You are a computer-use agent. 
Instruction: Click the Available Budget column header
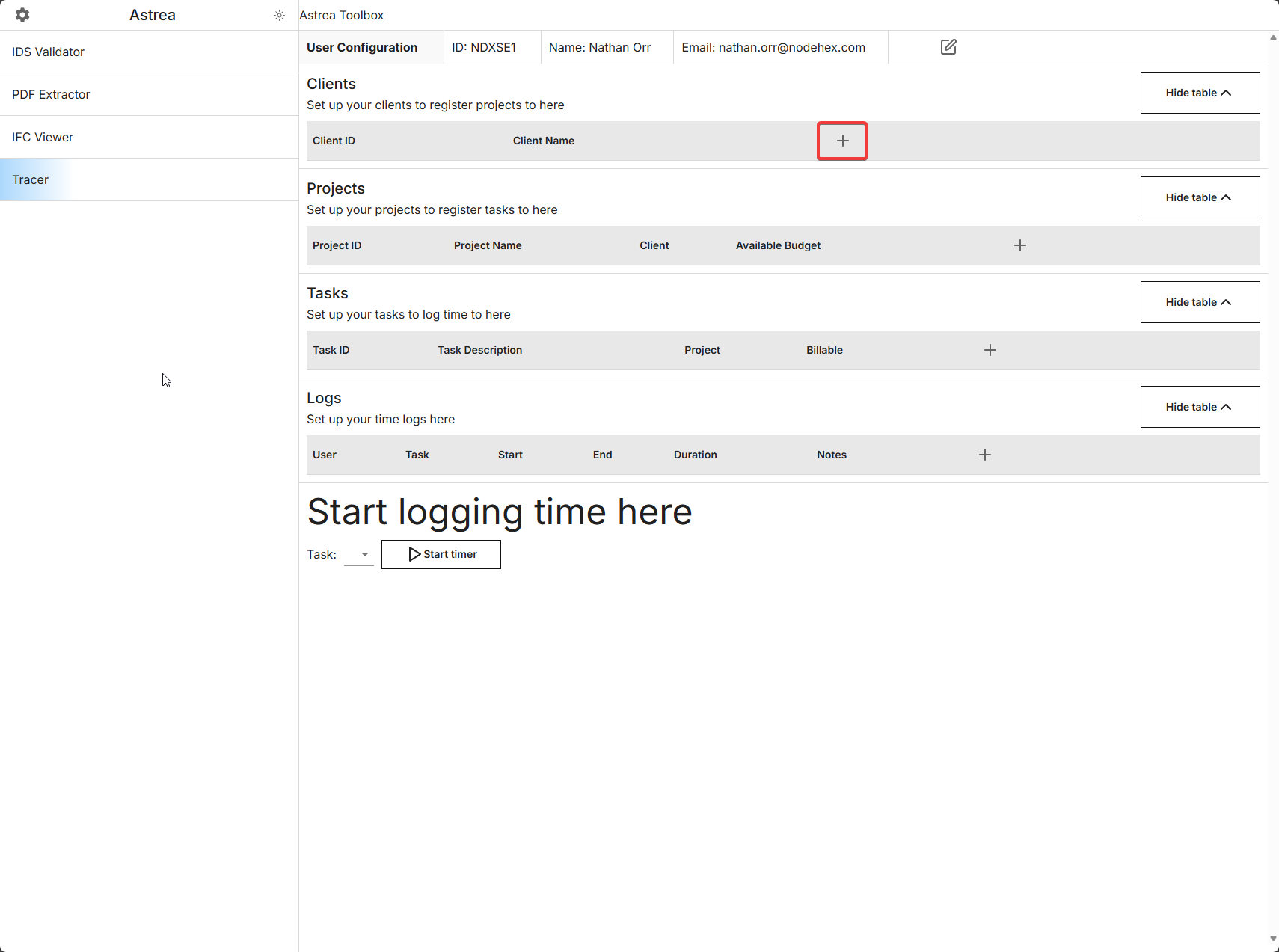[778, 245]
